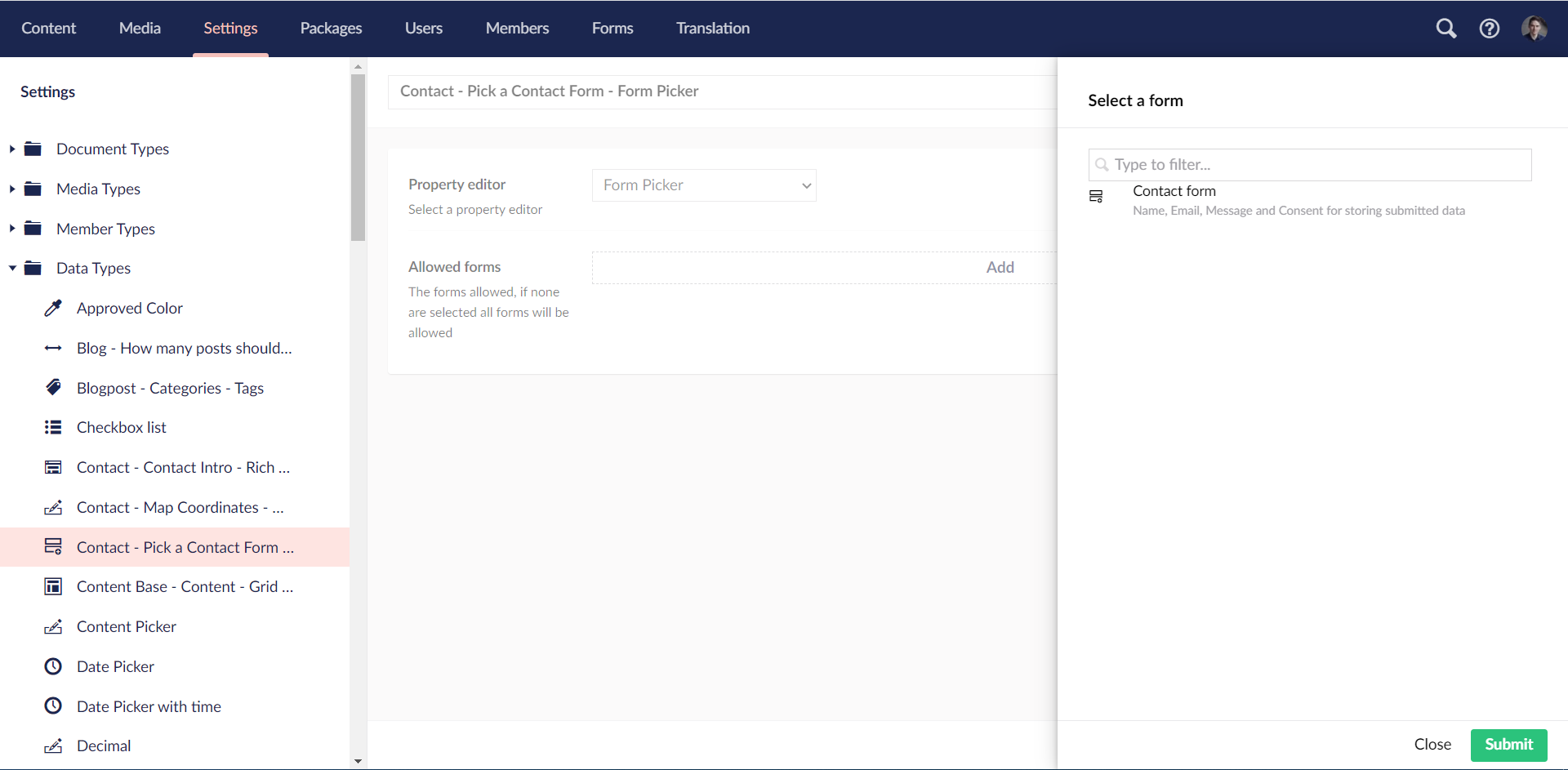The image size is (1568, 770).
Task: Switch to the Forms section in top navigation
Action: 612,28
